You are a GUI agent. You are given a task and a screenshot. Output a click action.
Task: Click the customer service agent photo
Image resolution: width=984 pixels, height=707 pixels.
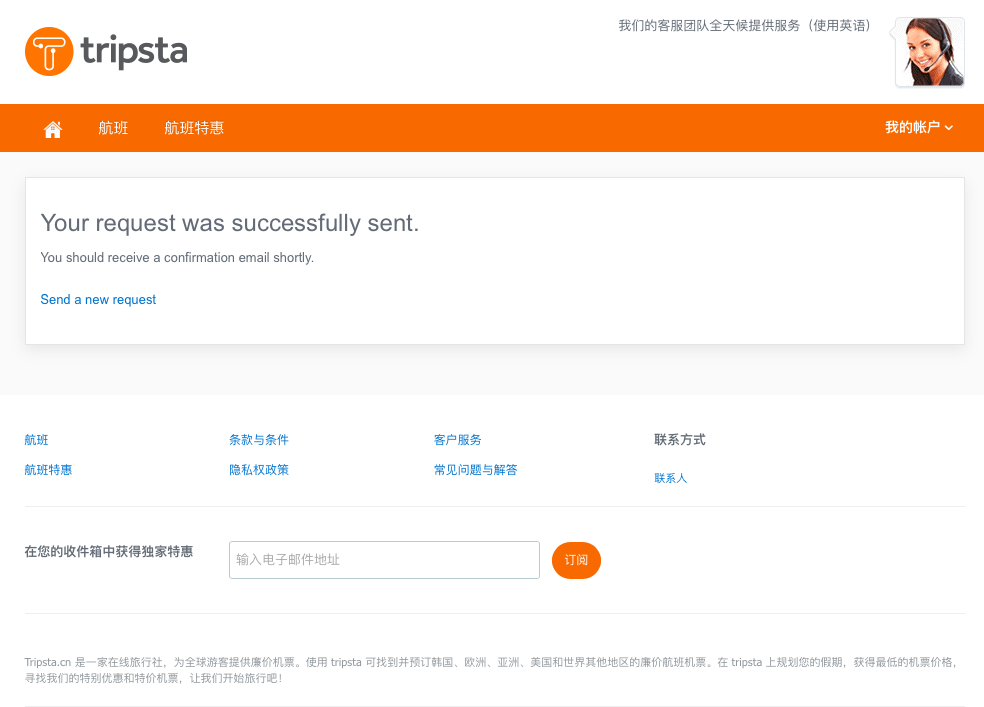pyautogui.click(x=929, y=52)
